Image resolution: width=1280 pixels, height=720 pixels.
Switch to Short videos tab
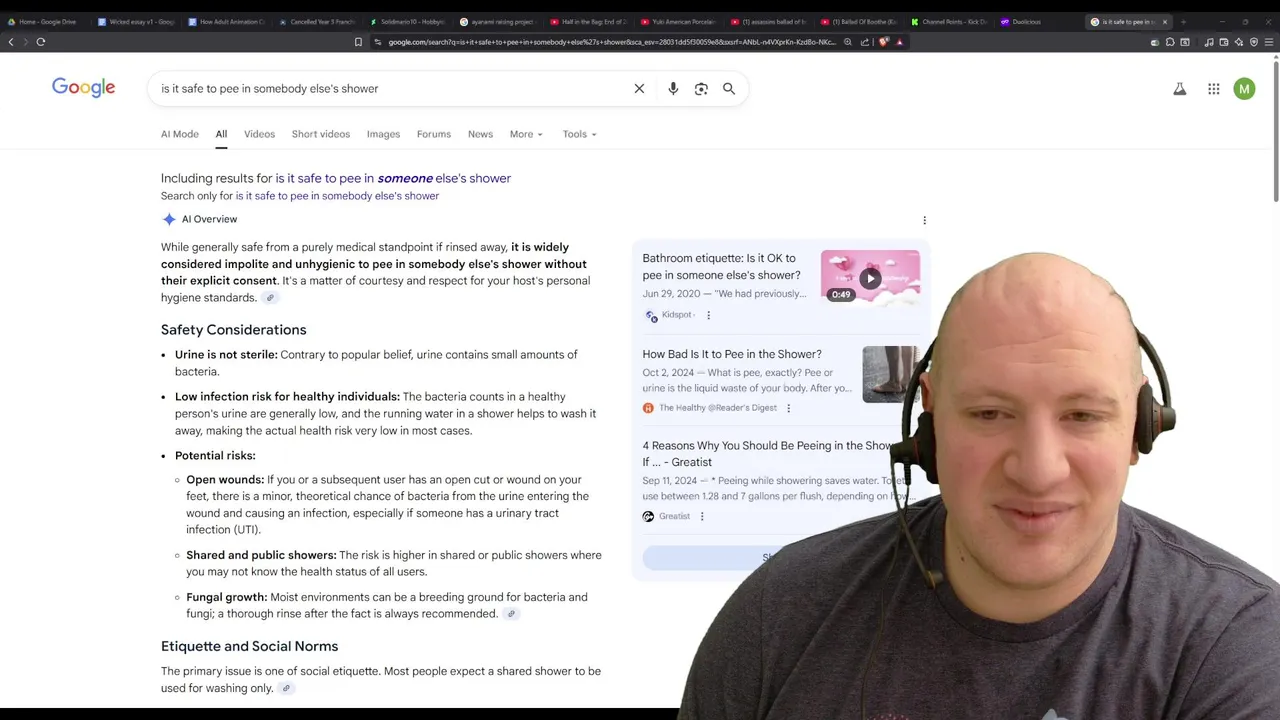321,134
